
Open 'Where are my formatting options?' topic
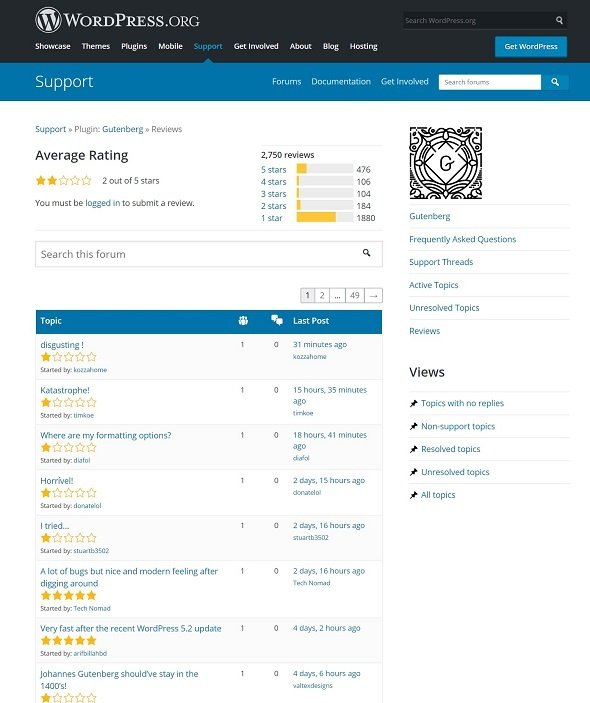point(106,435)
